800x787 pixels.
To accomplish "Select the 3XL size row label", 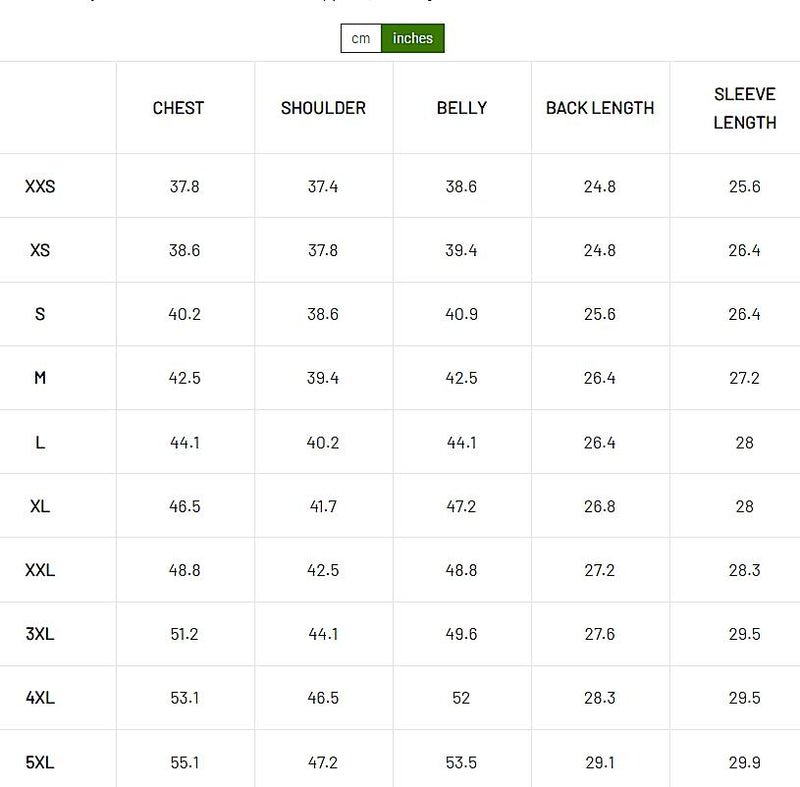I will pos(40,634).
